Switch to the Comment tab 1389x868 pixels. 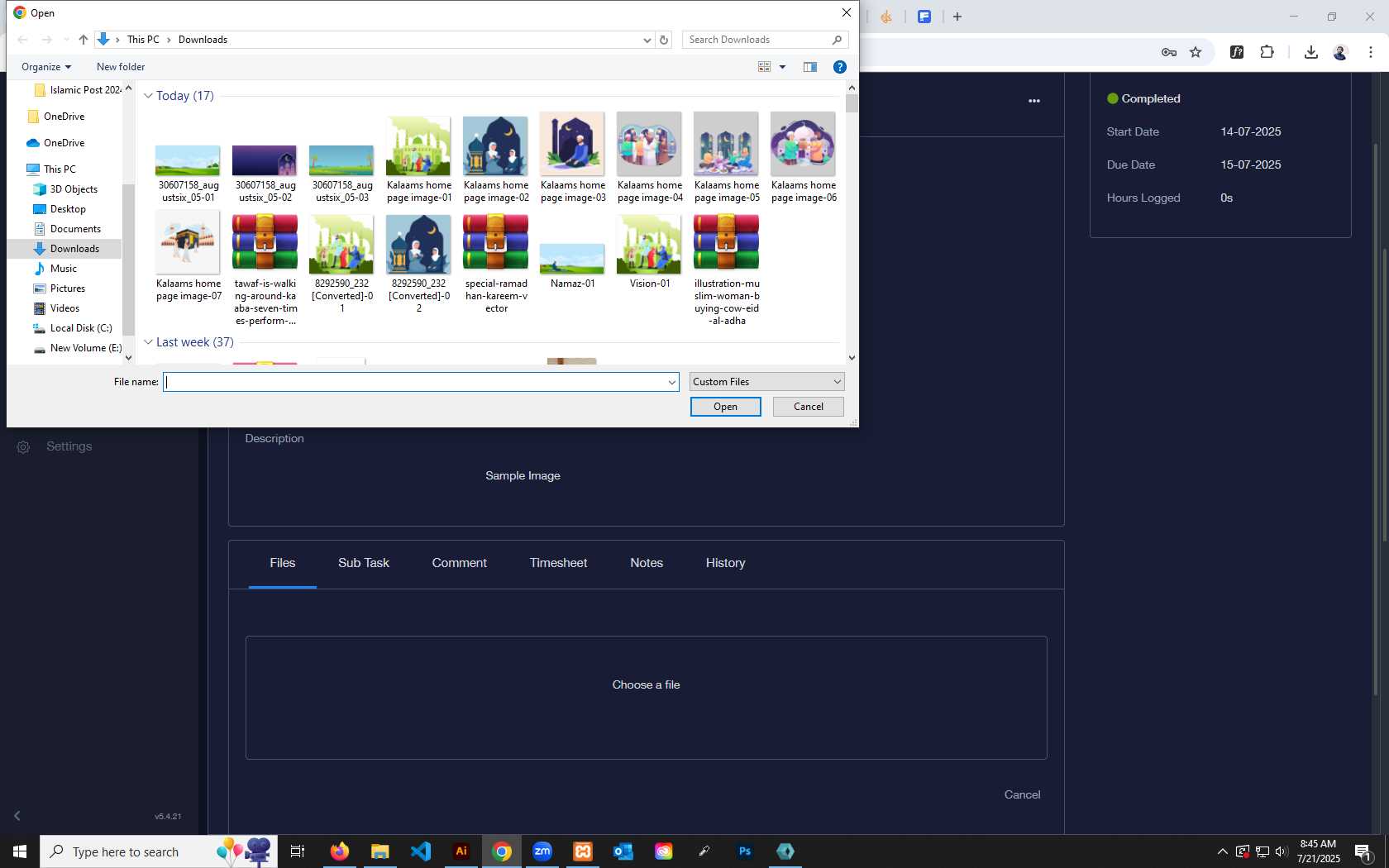click(460, 563)
